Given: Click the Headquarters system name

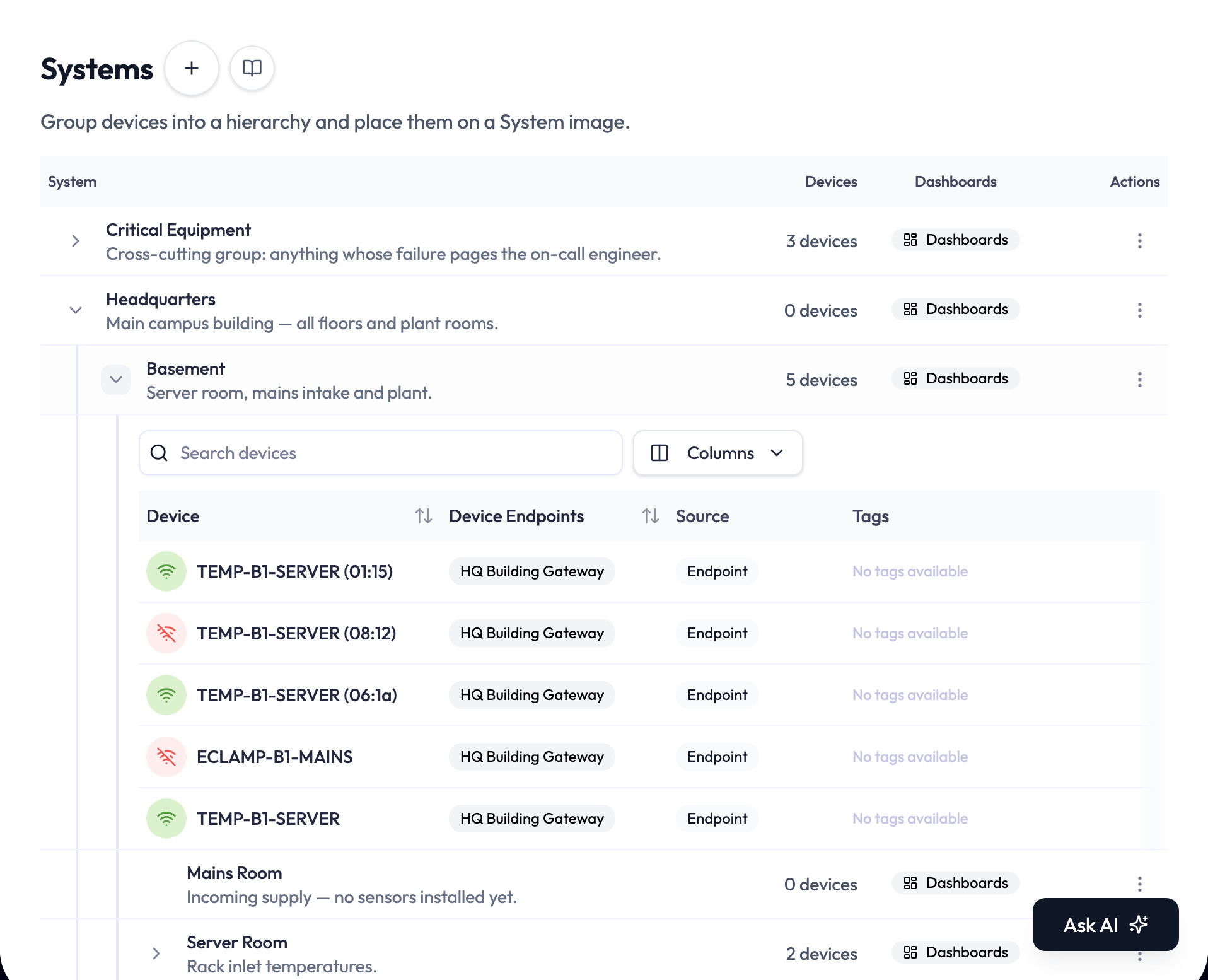Looking at the screenshot, I should tap(161, 299).
